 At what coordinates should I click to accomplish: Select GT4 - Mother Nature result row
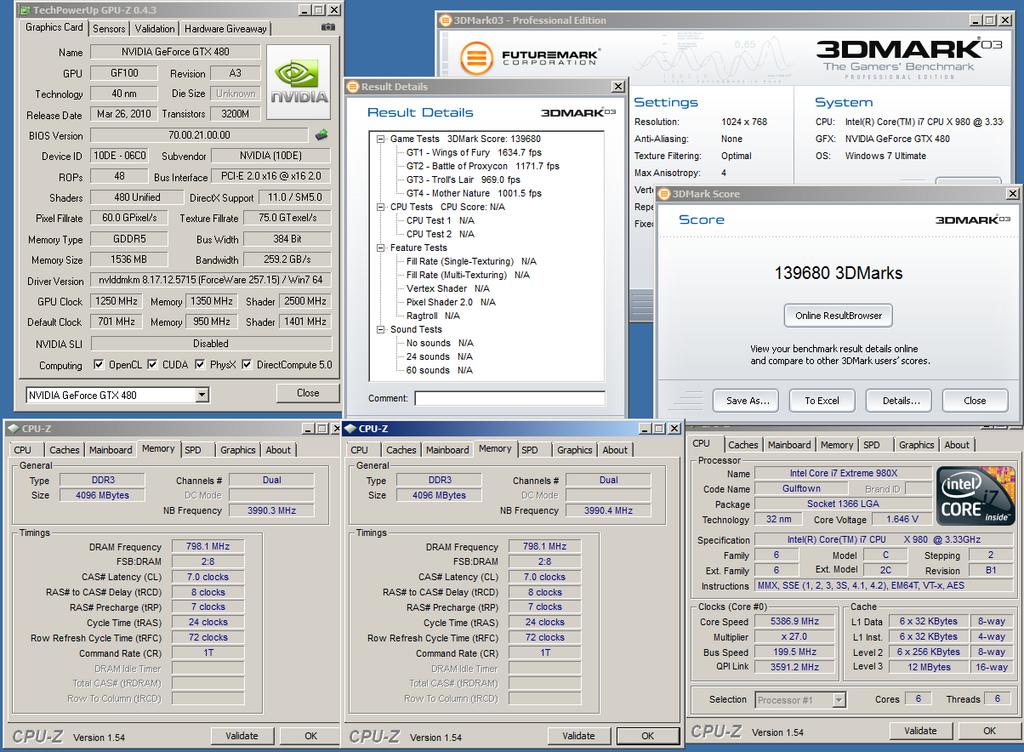point(474,193)
